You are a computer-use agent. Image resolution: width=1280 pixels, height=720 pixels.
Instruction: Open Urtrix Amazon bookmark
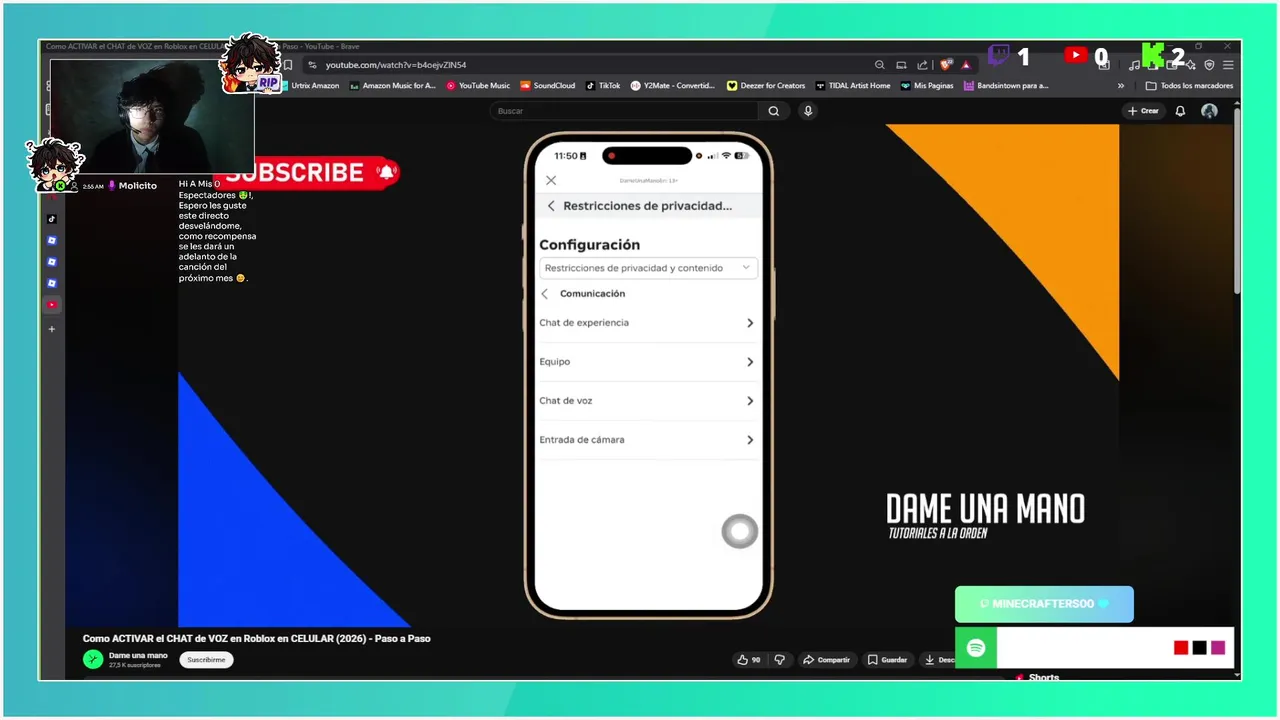(x=309, y=86)
